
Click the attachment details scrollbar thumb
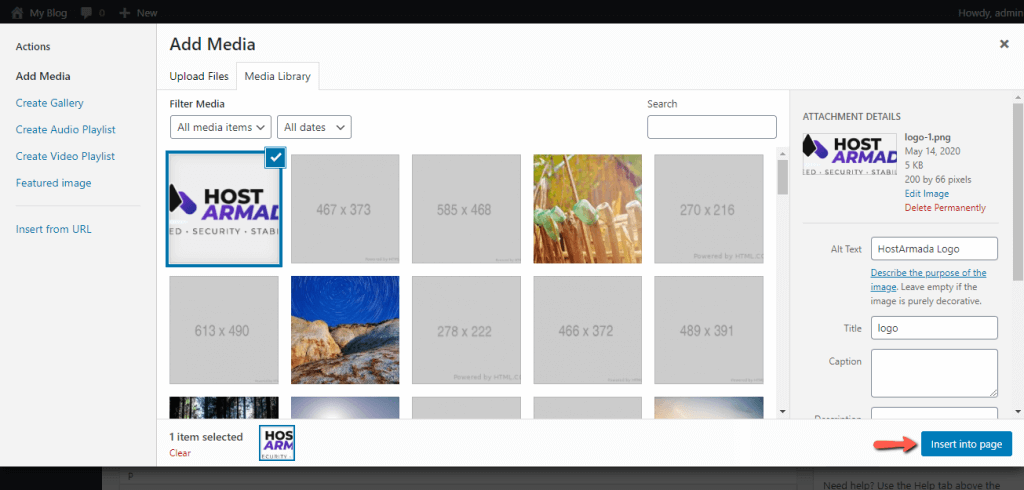tap(1018, 193)
